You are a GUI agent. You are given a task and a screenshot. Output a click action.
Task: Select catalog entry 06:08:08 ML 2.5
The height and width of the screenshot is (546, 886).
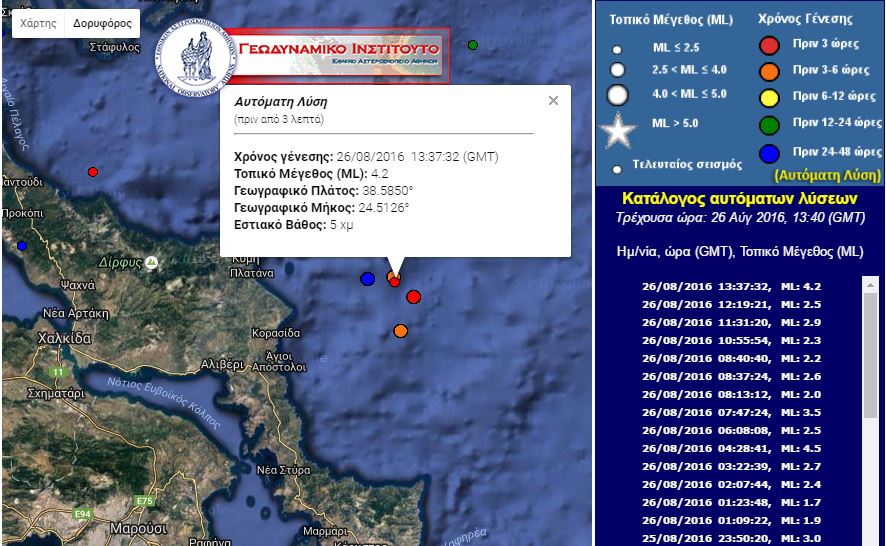click(731, 431)
